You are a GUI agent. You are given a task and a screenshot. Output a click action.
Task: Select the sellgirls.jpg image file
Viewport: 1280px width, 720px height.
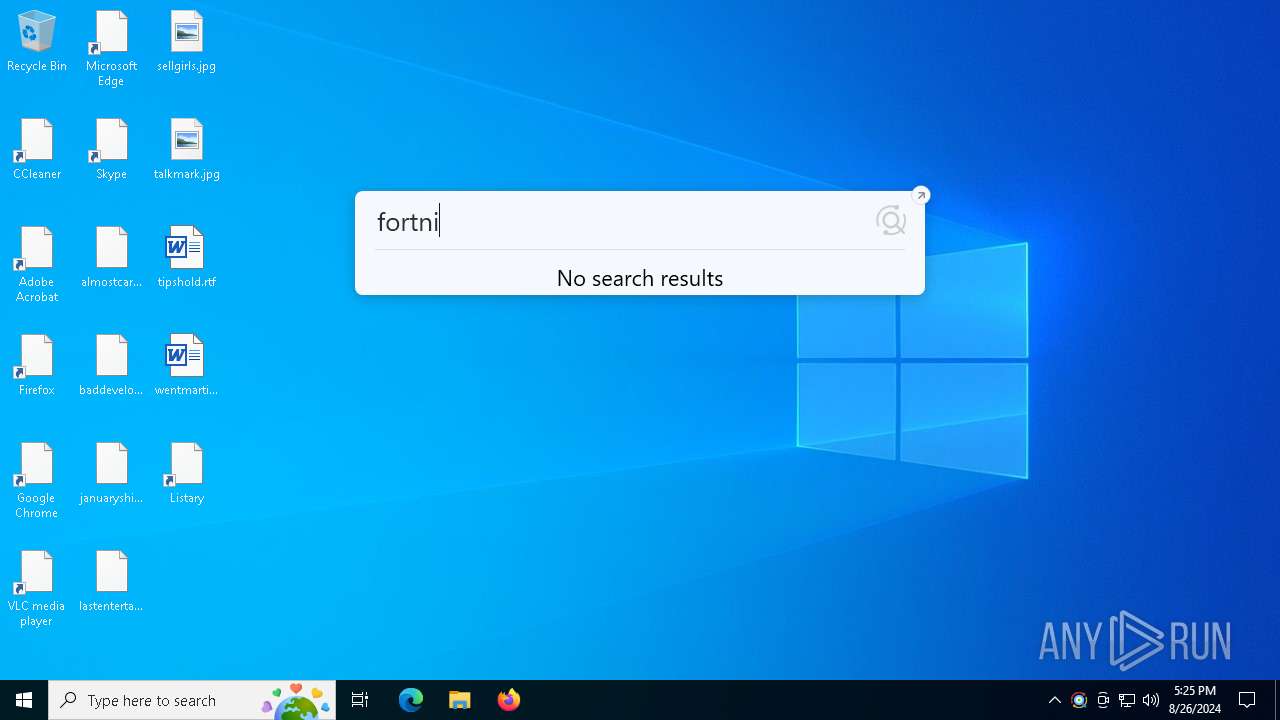click(x=187, y=42)
